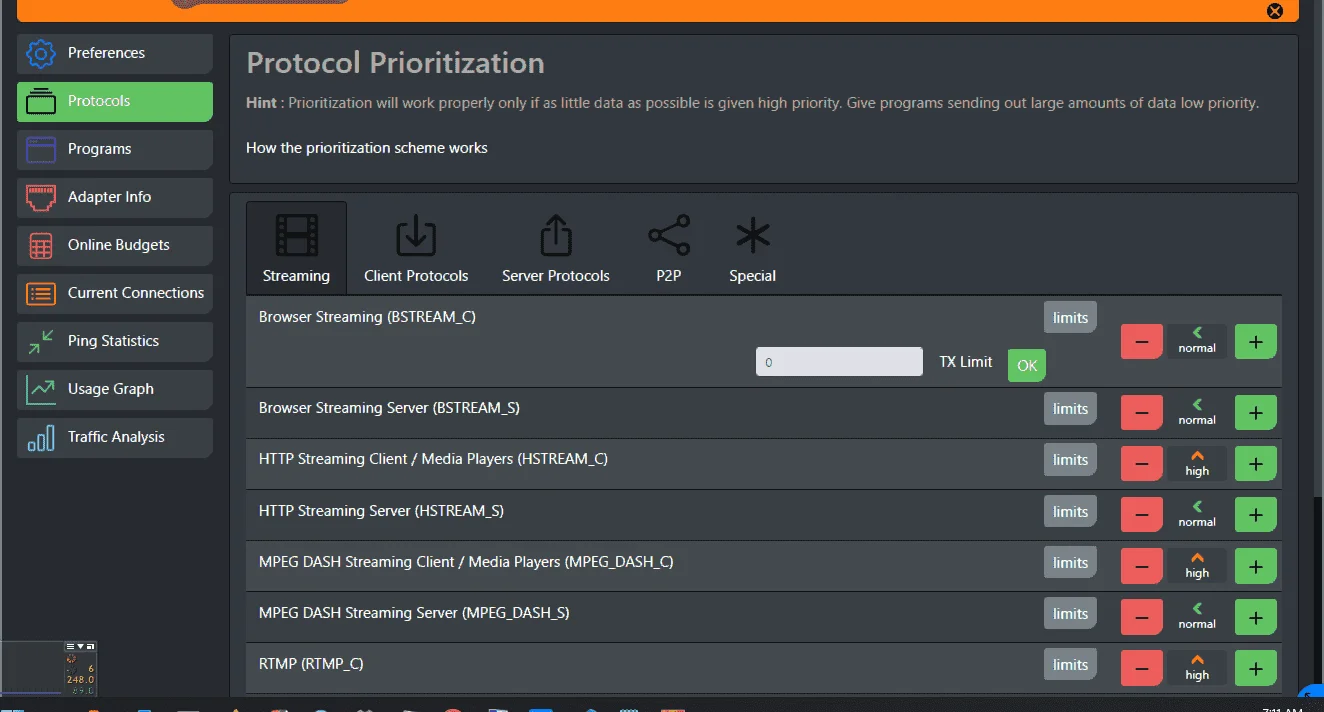Switch to Client Protocols tab
1324x712 pixels.
coord(416,248)
